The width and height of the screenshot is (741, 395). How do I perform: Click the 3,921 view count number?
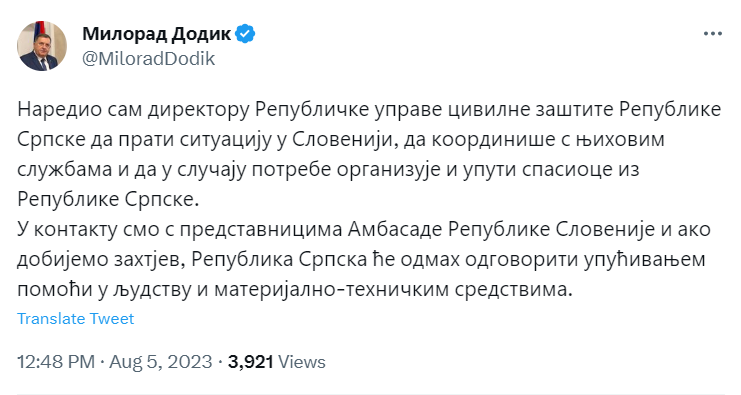tap(251, 362)
